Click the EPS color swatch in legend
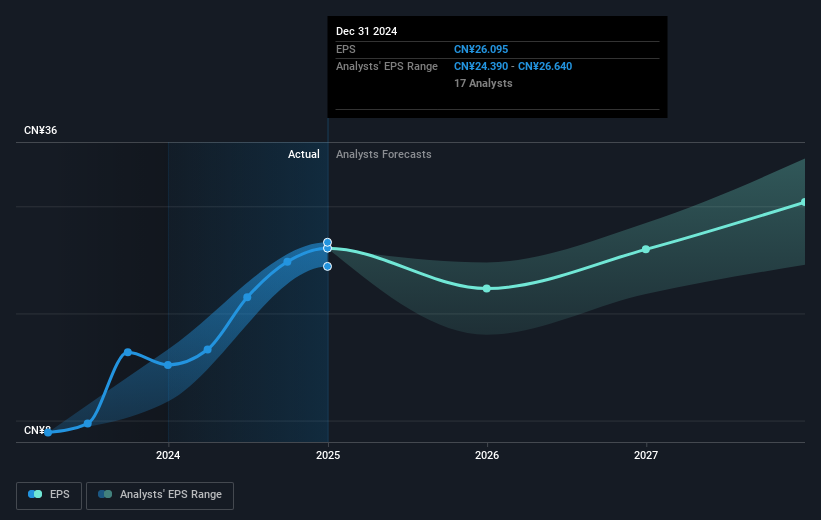The height and width of the screenshot is (520, 821). [x=35, y=494]
